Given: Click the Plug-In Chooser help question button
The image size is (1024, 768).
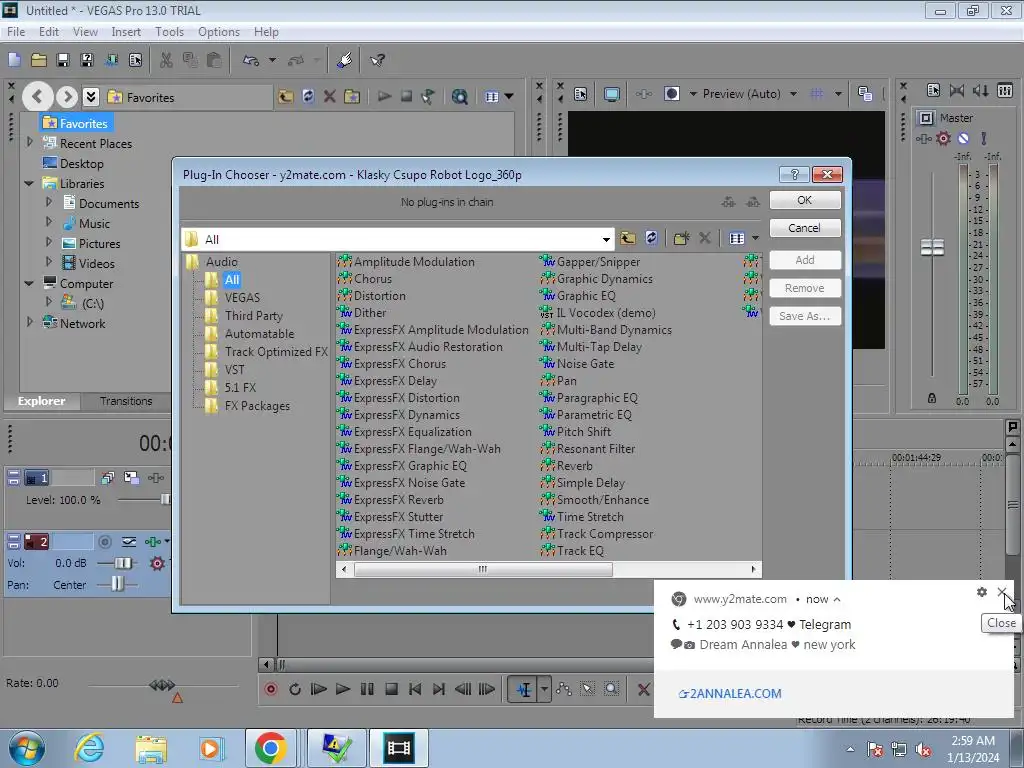Looking at the screenshot, I should coord(794,174).
